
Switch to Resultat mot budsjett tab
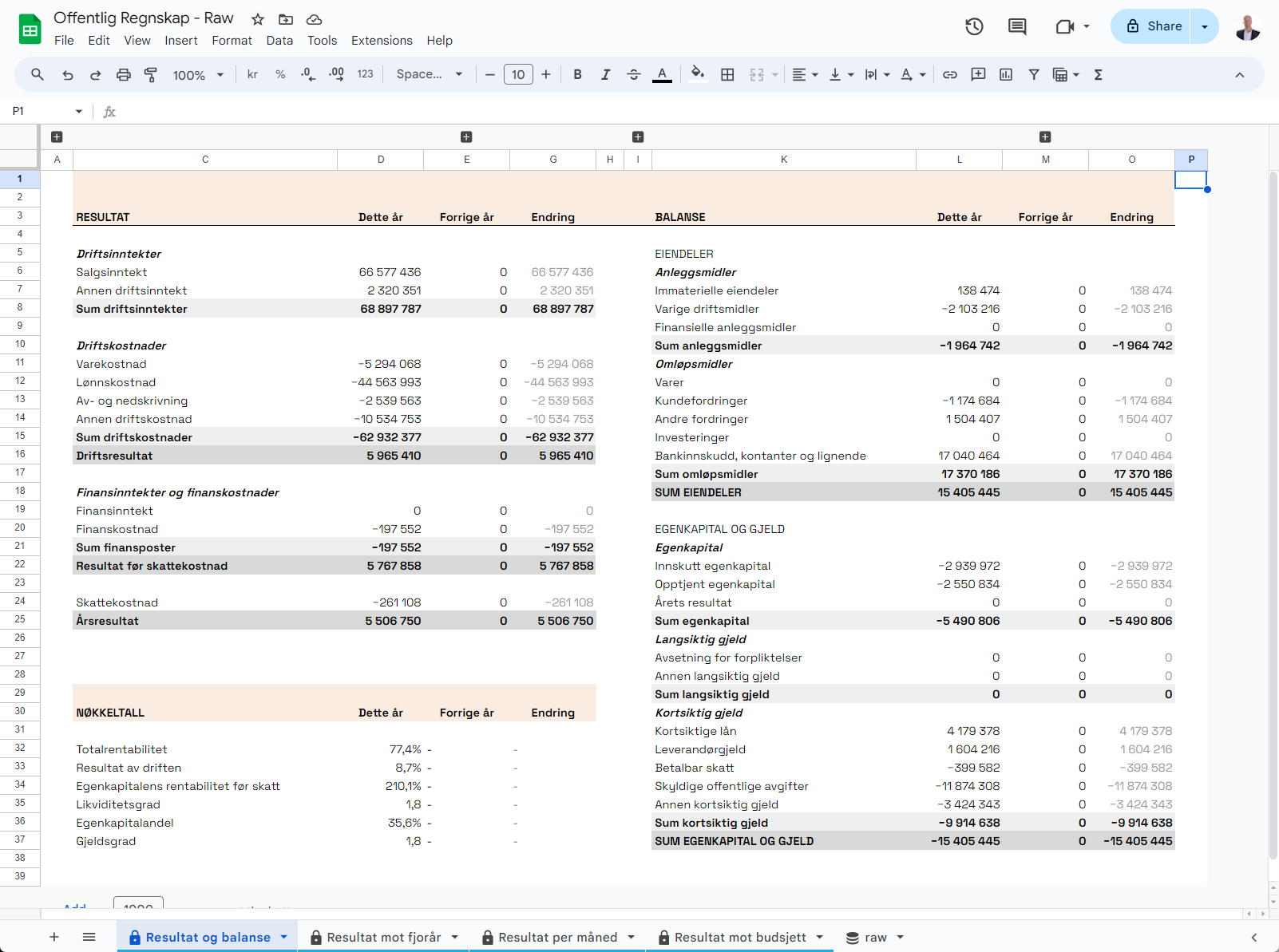click(739, 937)
